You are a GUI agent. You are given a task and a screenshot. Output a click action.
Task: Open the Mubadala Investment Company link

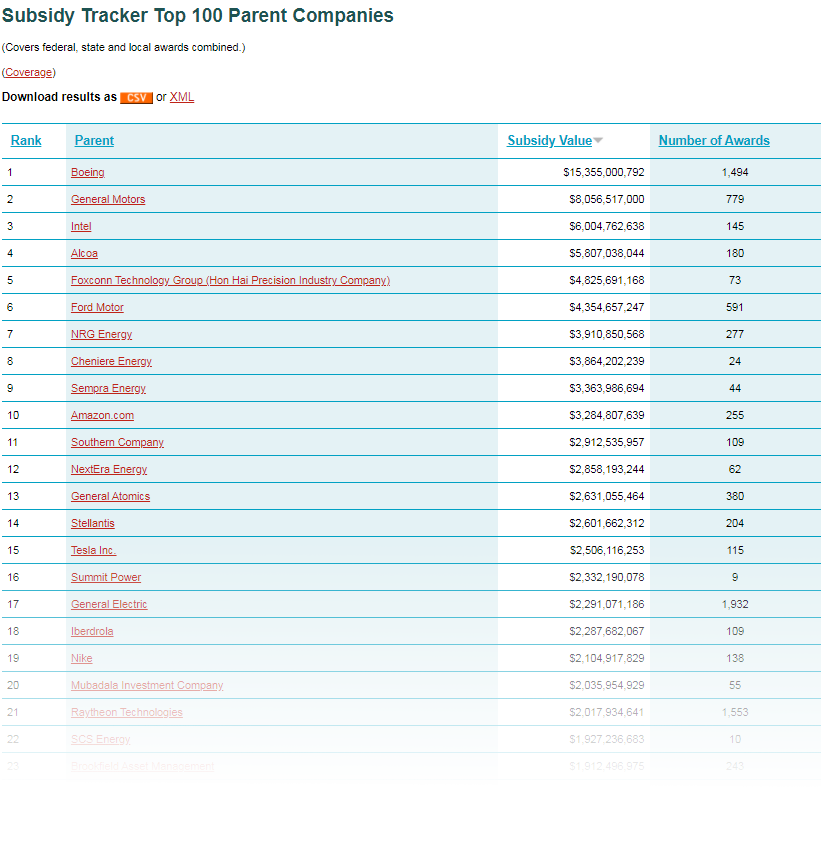click(147, 685)
